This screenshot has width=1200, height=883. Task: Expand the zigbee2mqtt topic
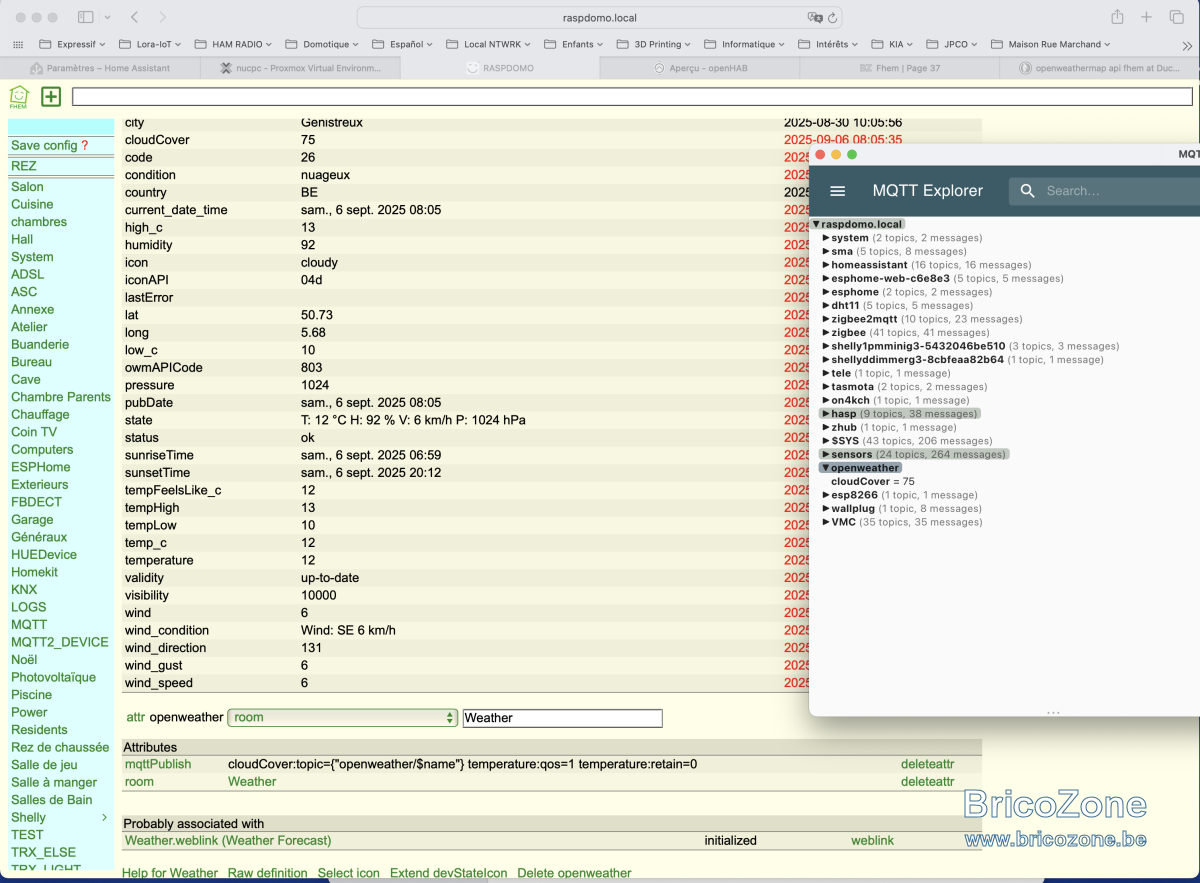click(826, 319)
